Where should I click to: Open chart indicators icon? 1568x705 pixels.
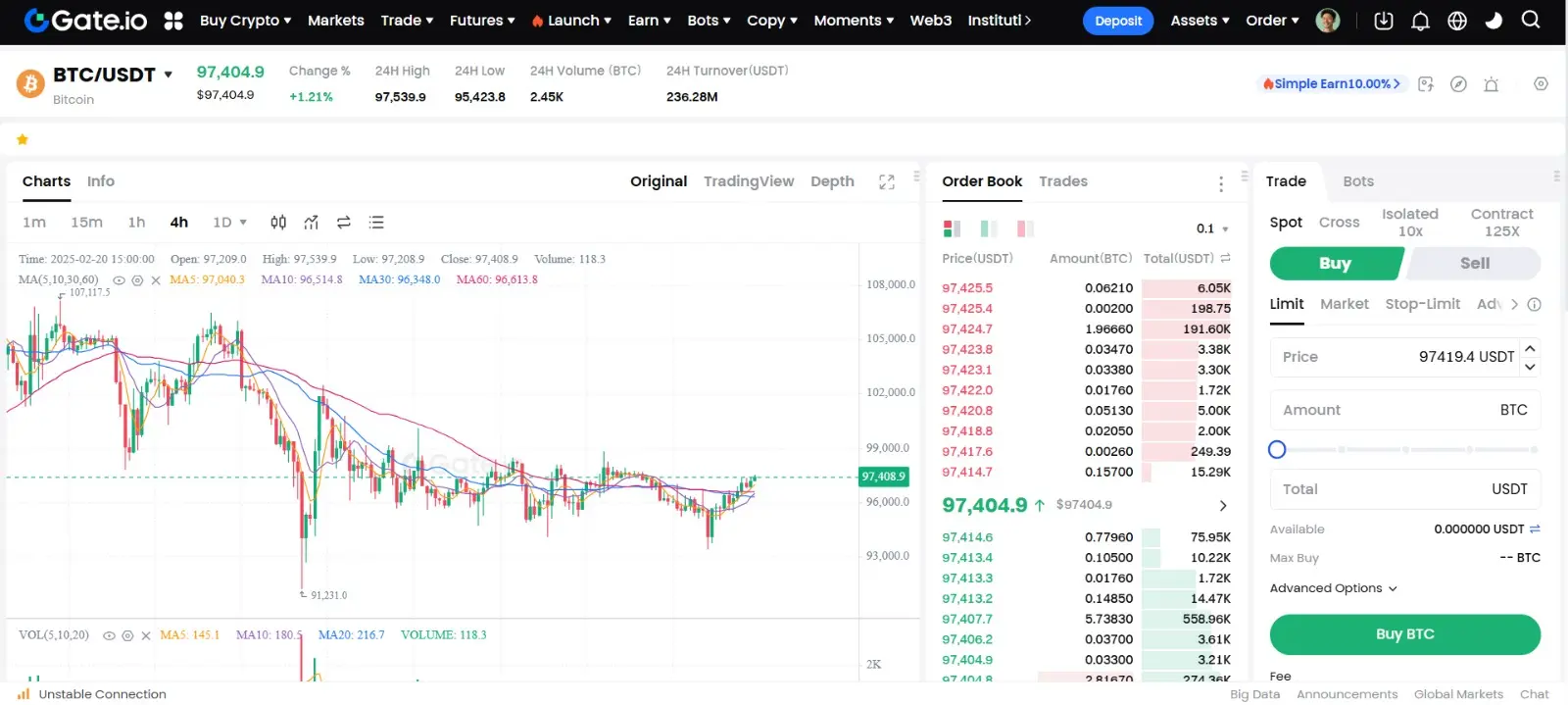(311, 223)
